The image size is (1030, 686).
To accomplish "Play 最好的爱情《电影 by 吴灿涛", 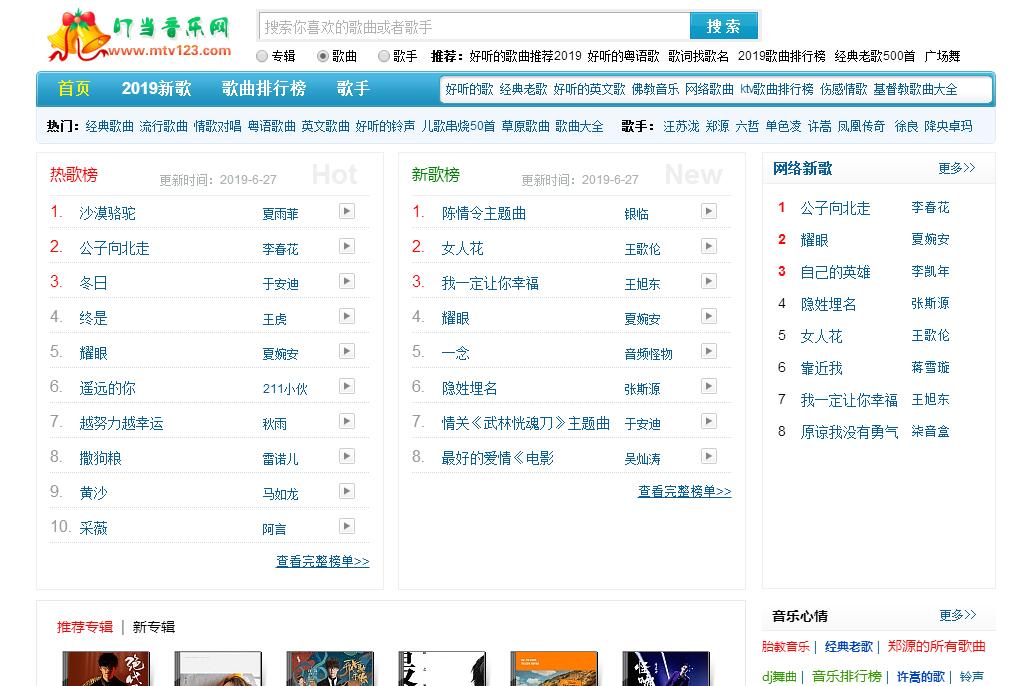I will [x=708, y=456].
